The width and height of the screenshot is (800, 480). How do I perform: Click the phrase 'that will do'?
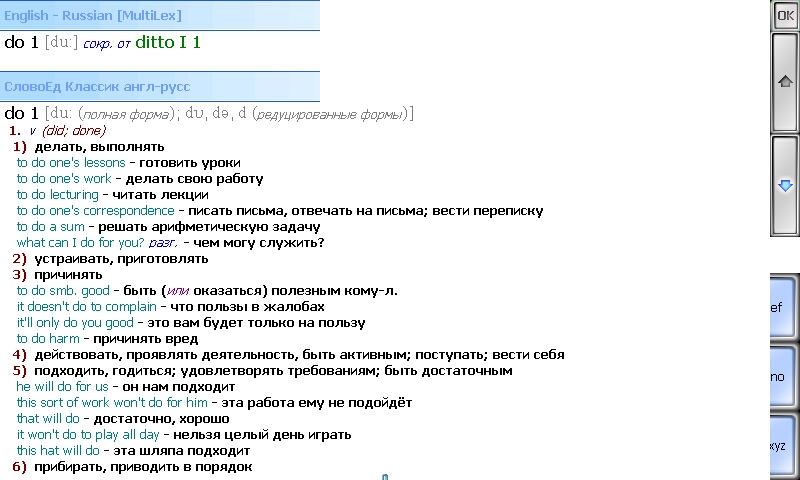click(48, 419)
